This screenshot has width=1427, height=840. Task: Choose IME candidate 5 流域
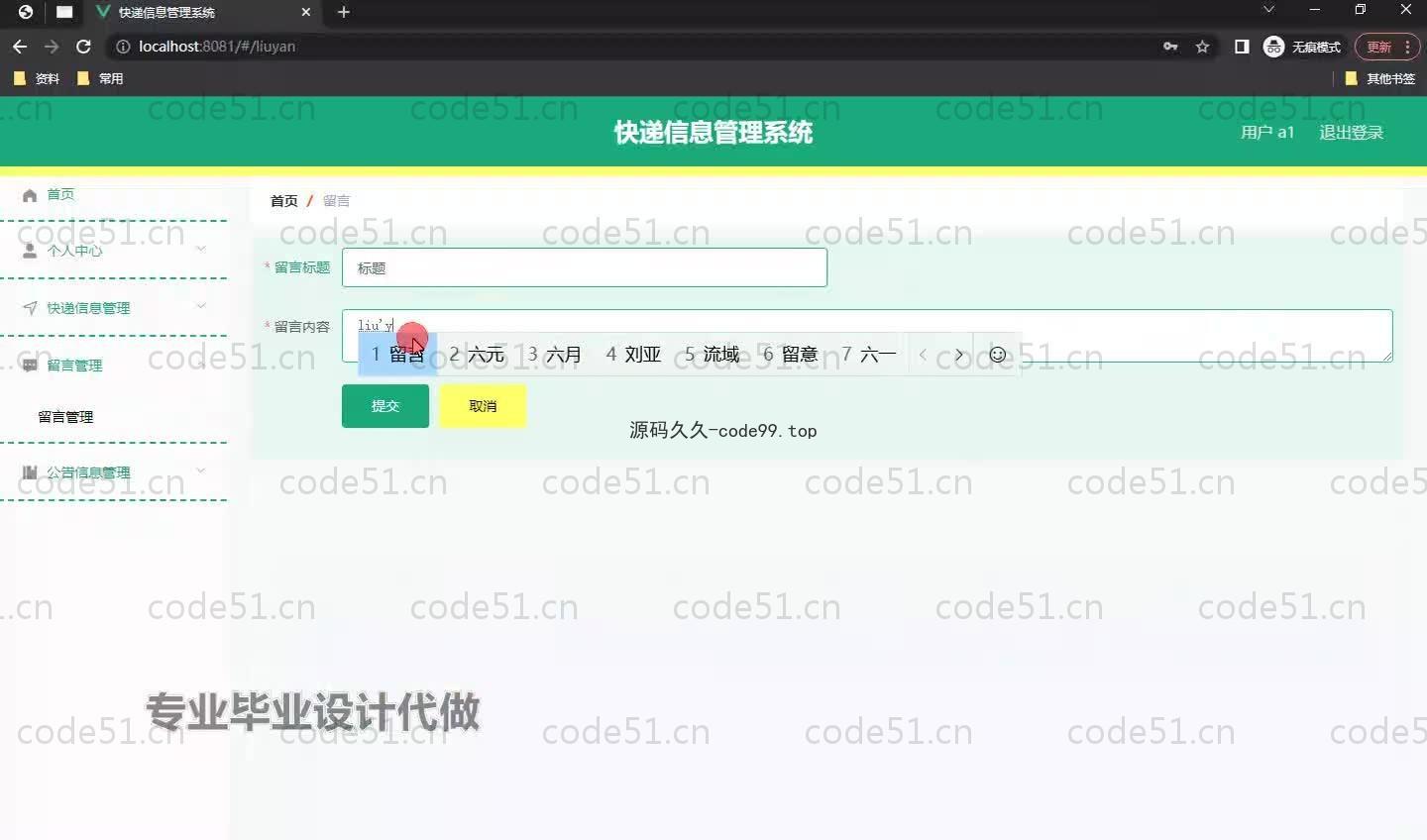coord(713,355)
